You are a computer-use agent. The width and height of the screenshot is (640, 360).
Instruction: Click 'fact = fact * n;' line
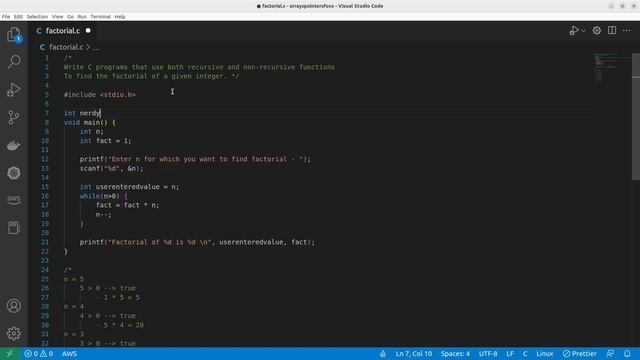127,205
